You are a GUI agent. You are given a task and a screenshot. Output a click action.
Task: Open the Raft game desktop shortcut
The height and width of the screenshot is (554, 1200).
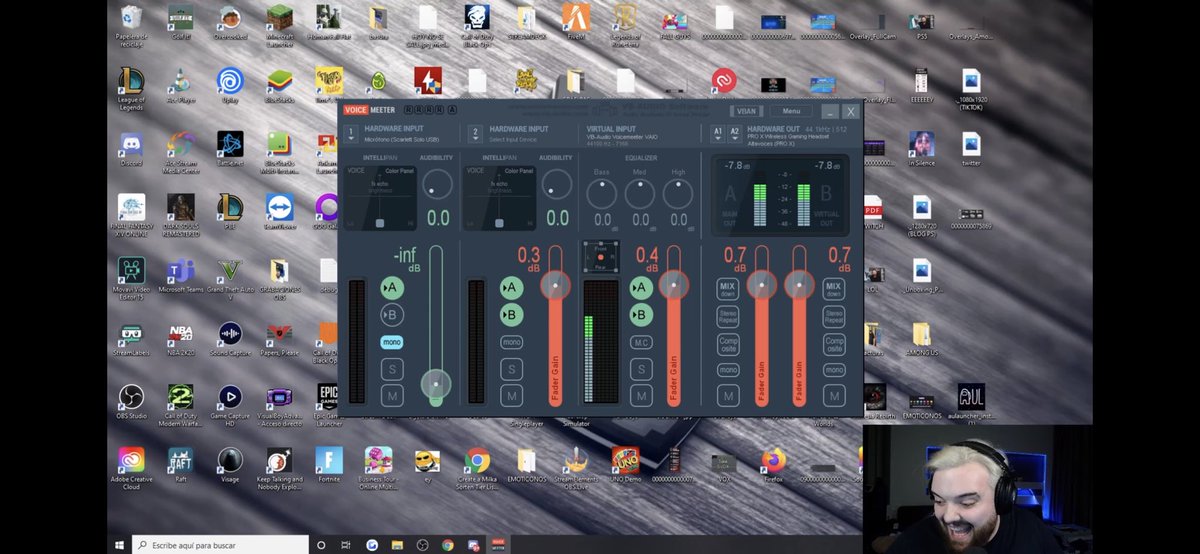tap(181, 463)
